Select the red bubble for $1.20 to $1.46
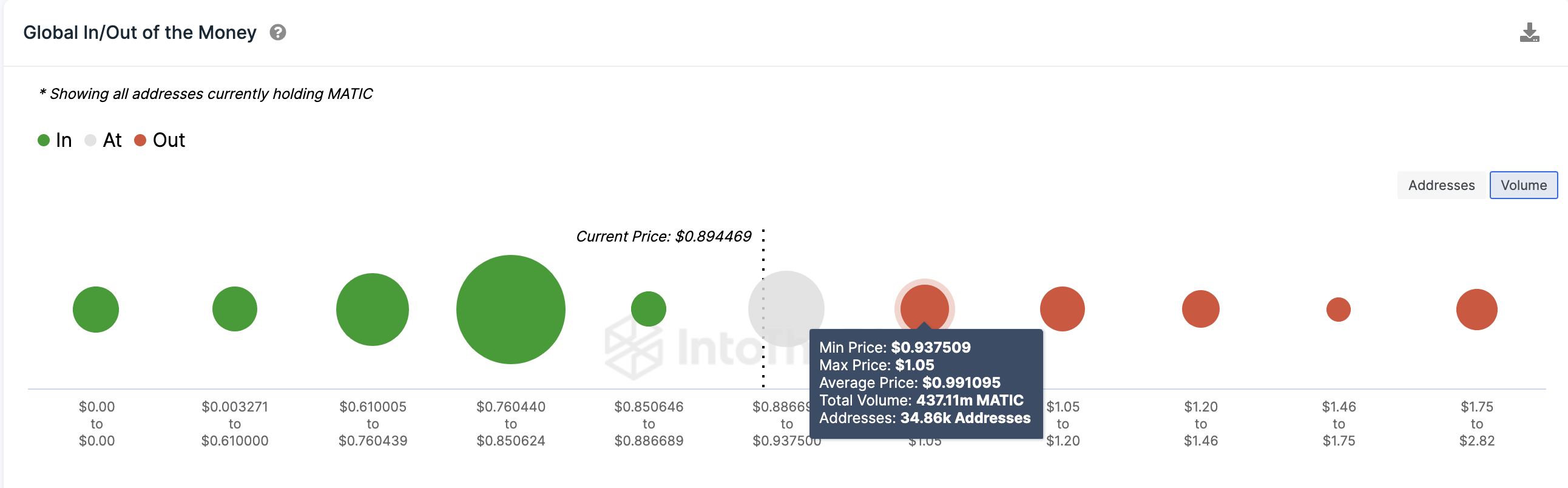This screenshot has height=488, width=1568. point(1200,309)
